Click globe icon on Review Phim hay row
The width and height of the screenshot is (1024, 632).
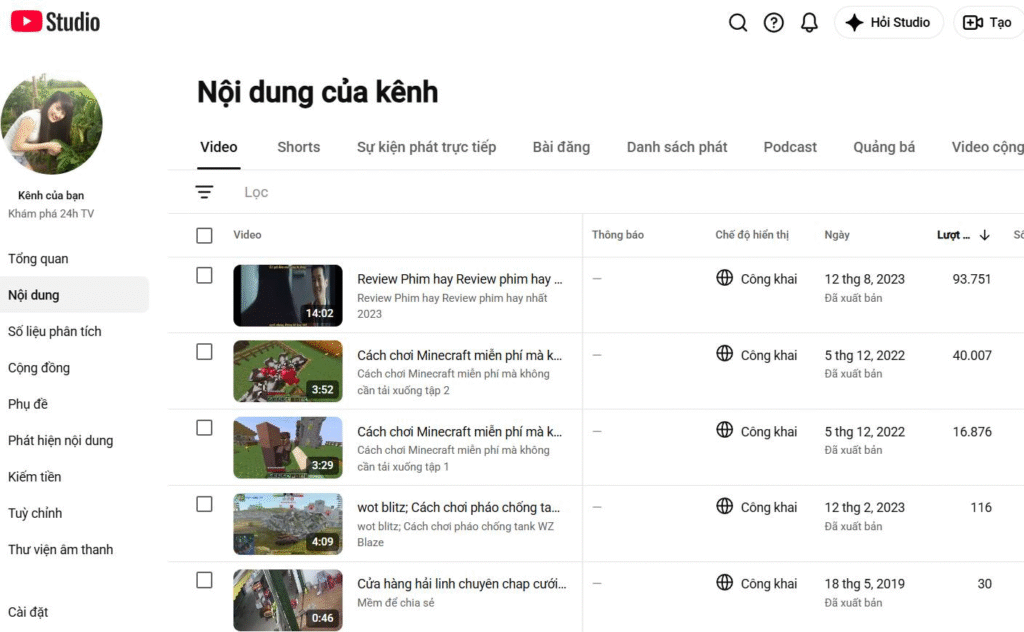724,277
